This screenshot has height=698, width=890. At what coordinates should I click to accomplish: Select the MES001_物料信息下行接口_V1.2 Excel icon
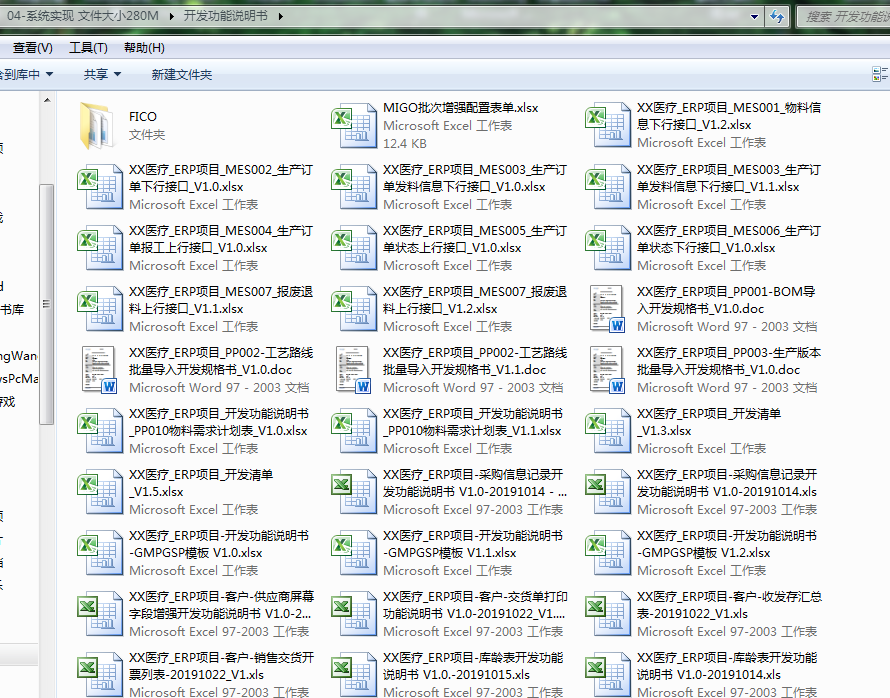click(606, 125)
